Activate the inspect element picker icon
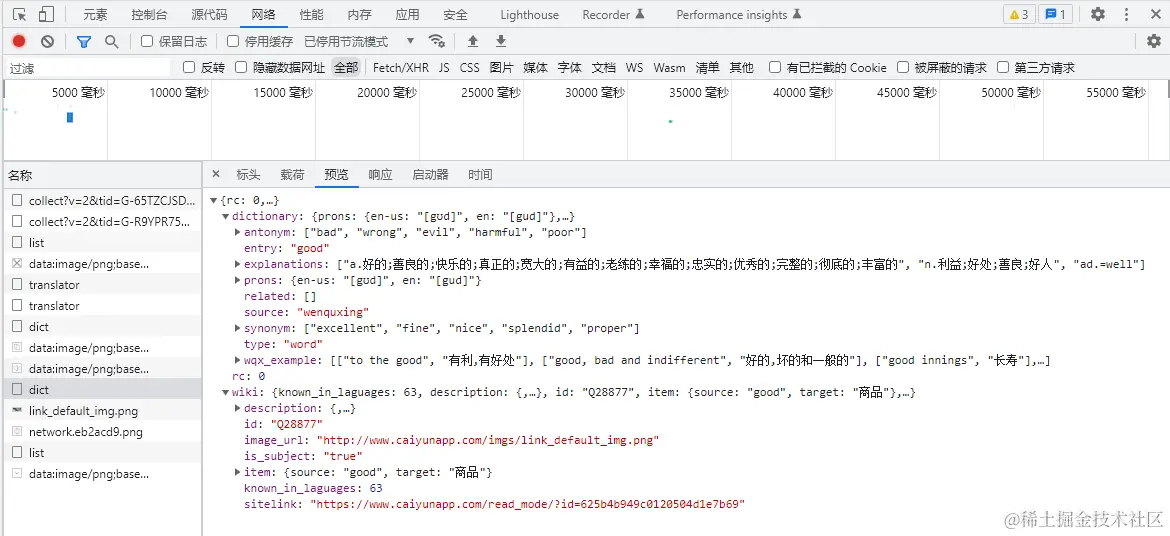 click(20, 14)
